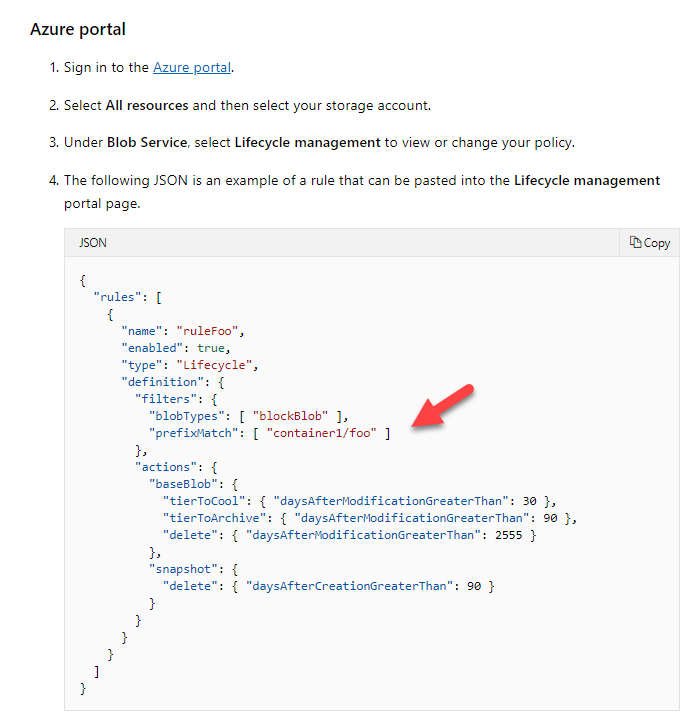Click the value 2555 in delete rule
The image size is (686, 713).
click(x=508, y=535)
